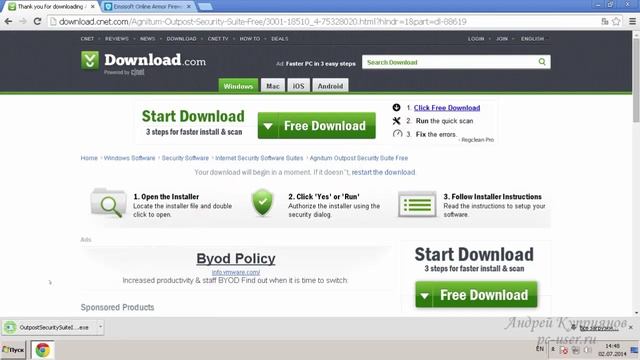640x360 pixels.
Task: Switch to the iOS platform tab
Action: (x=298, y=86)
